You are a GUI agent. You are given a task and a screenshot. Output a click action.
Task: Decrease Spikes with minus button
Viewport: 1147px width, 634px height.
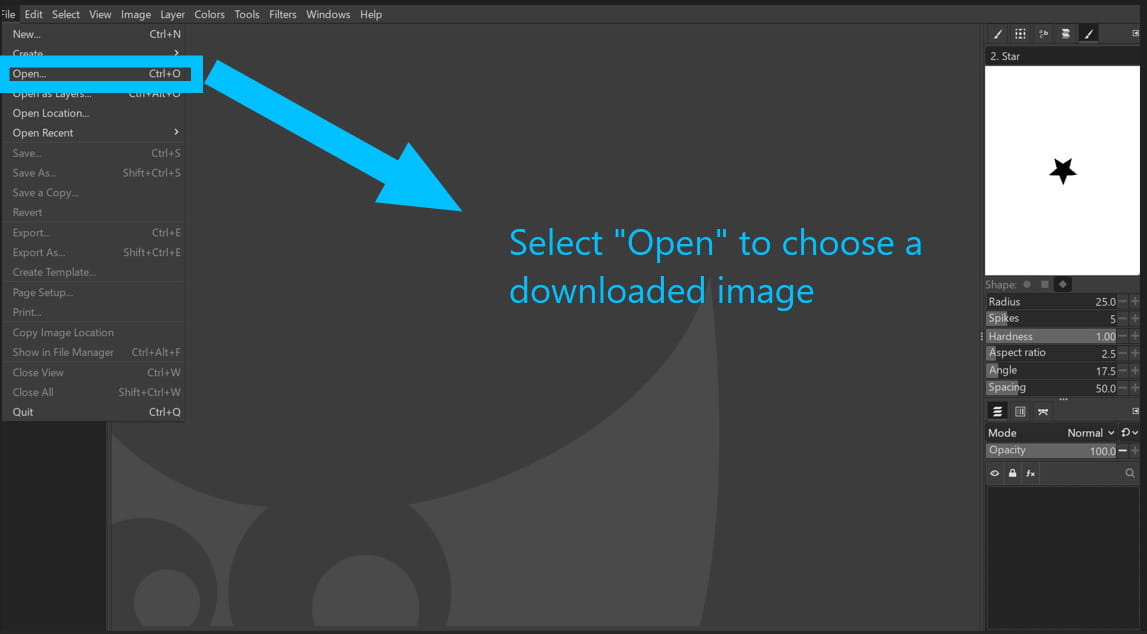click(1123, 318)
